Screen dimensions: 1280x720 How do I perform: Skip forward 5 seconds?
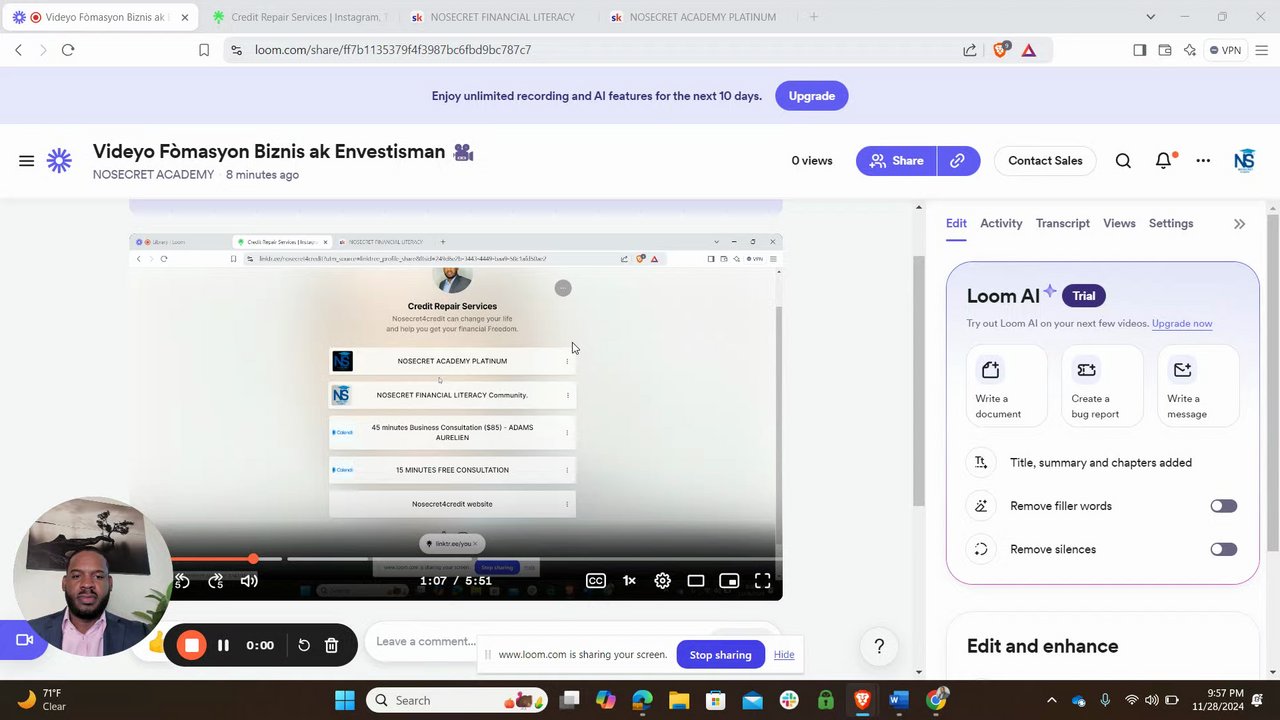(215, 581)
